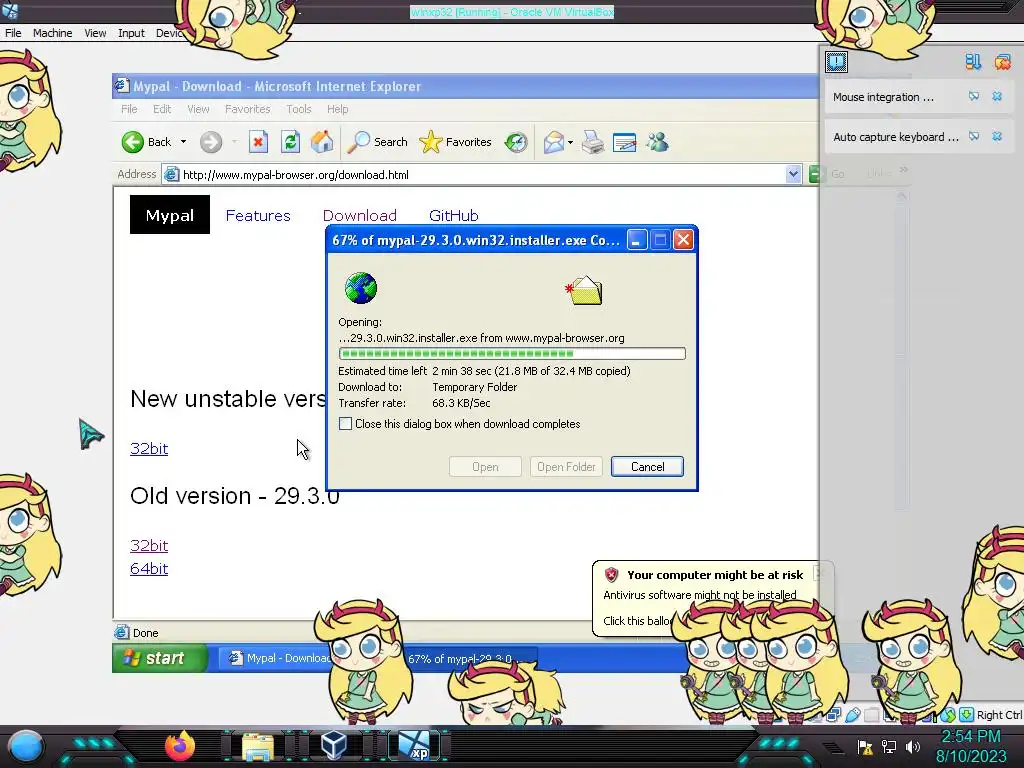The width and height of the screenshot is (1024, 768).
Task: Click the red security shield icon in balloon
Action: point(611,575)
